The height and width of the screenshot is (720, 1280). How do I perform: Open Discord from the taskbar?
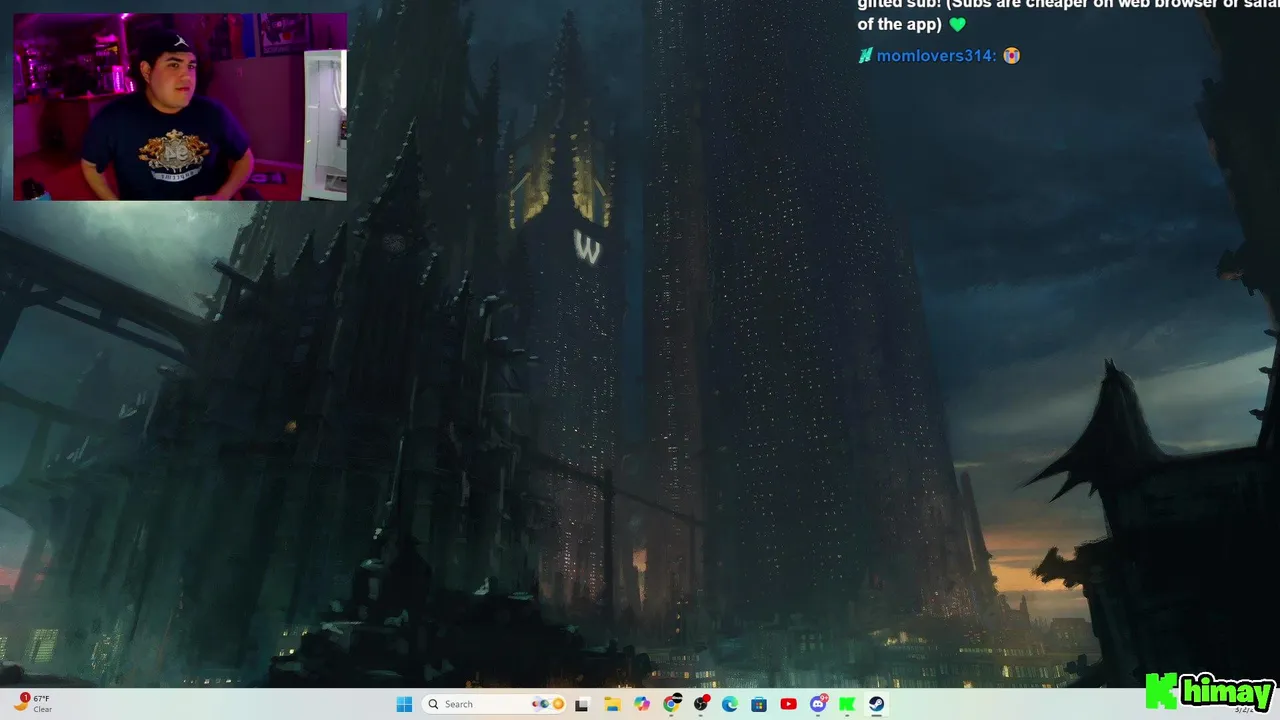[x=818, y=704]
